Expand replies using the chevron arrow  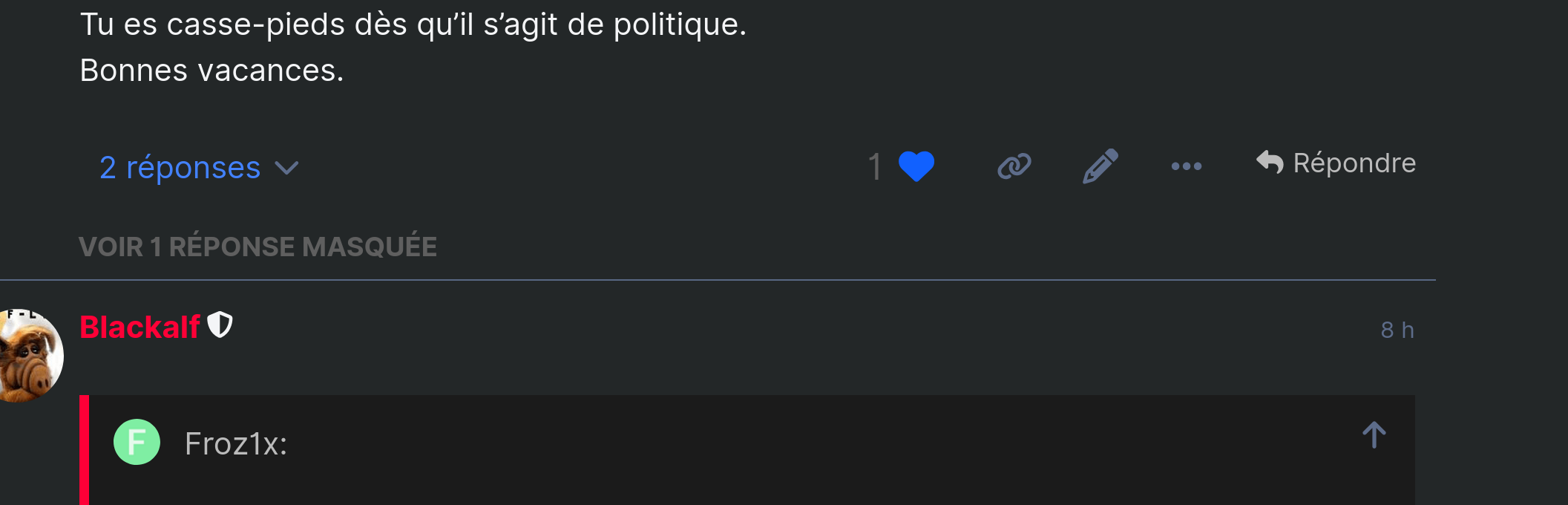pyautogui.click(x=286, y=169)
